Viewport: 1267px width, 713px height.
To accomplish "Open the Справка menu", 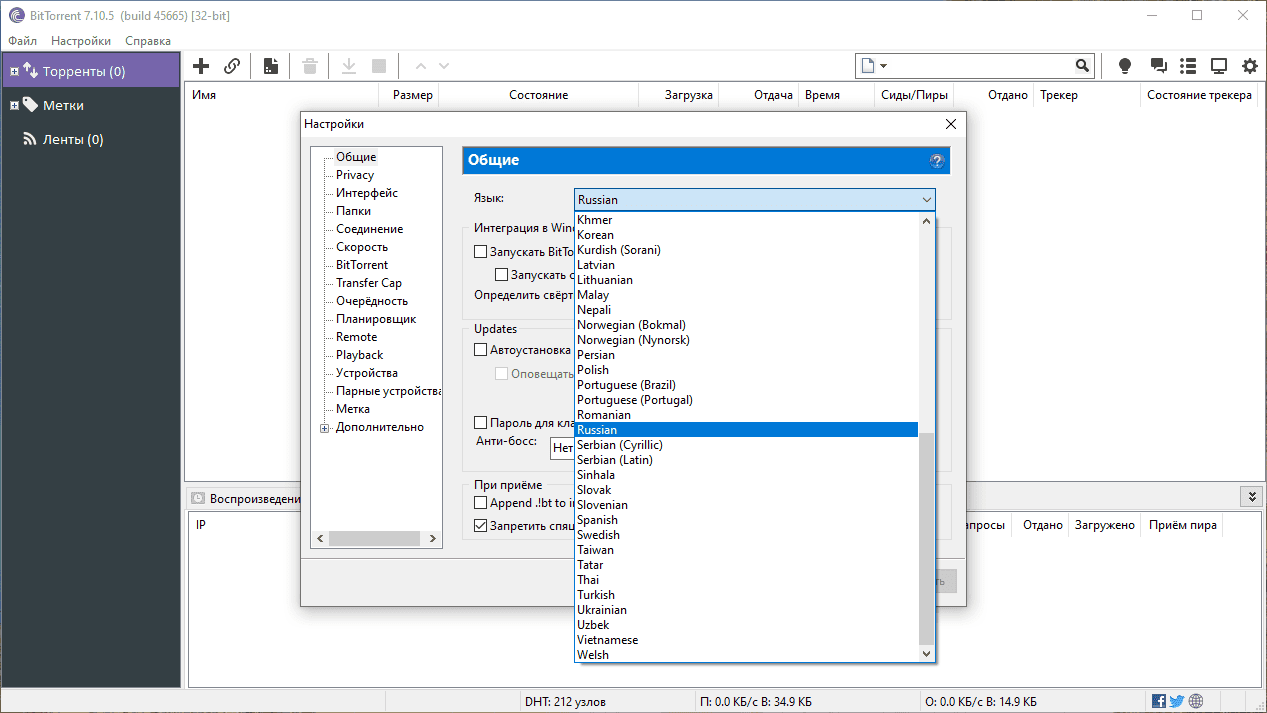I will [x=148, y=41].
